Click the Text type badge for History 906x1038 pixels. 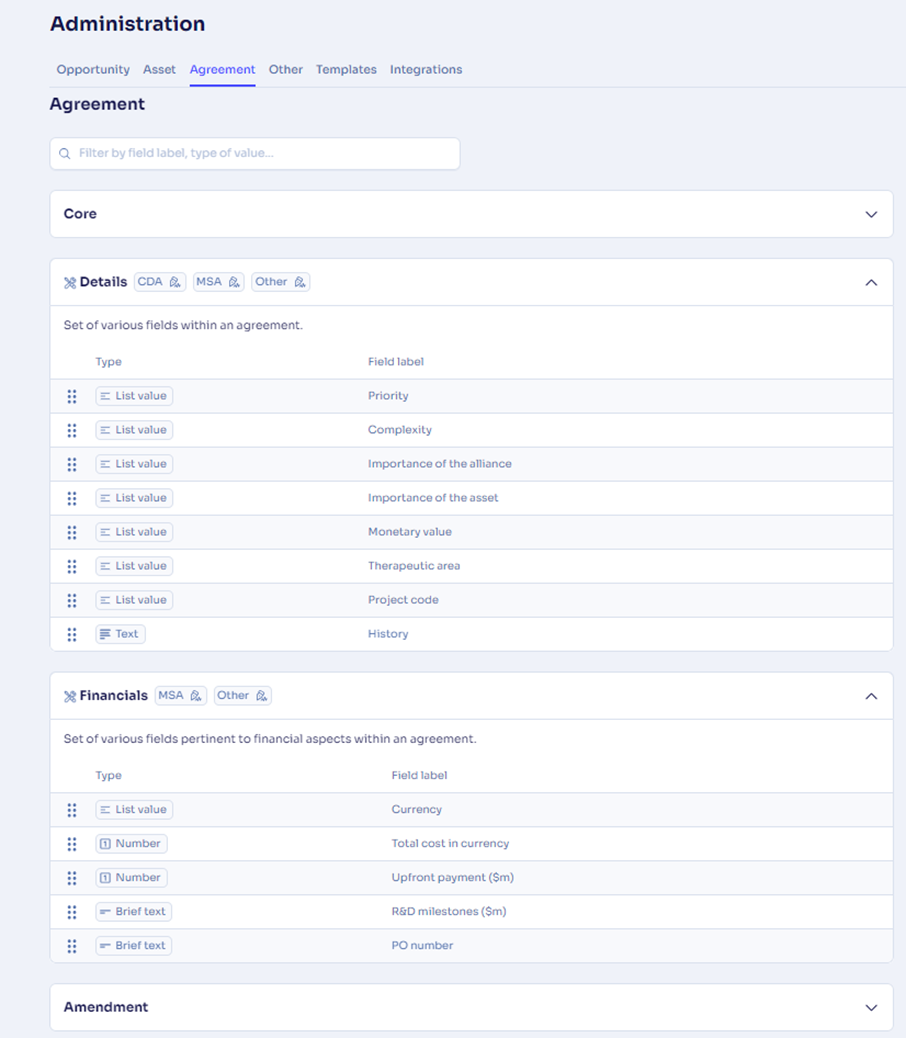pos(120,634)
